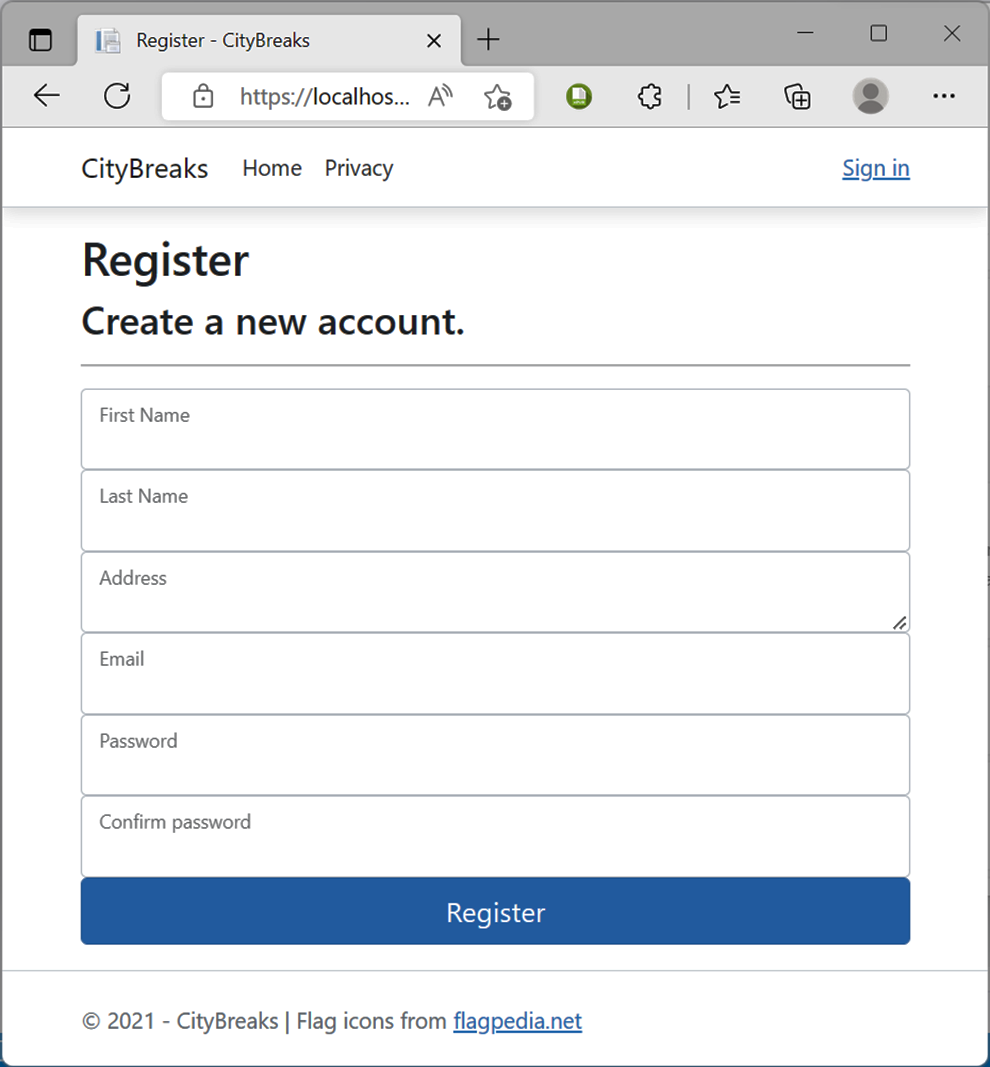Close the Register - CityBreaks tab
This screenshot has height=1067, width=990.
click(433, 41)
